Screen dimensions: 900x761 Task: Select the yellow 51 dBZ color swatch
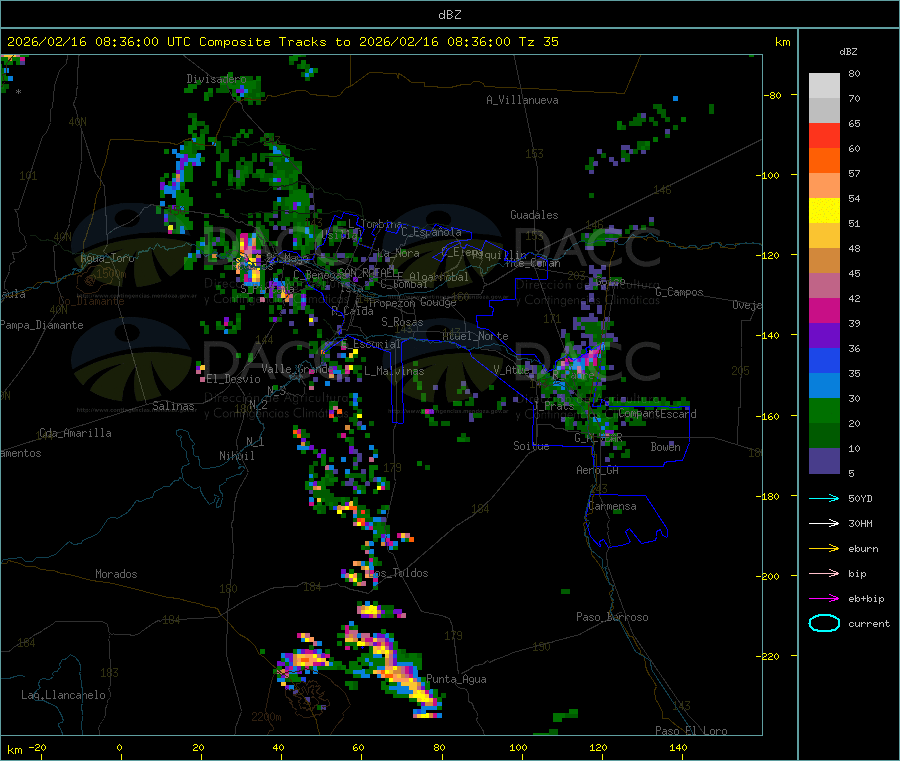point(824,211)
